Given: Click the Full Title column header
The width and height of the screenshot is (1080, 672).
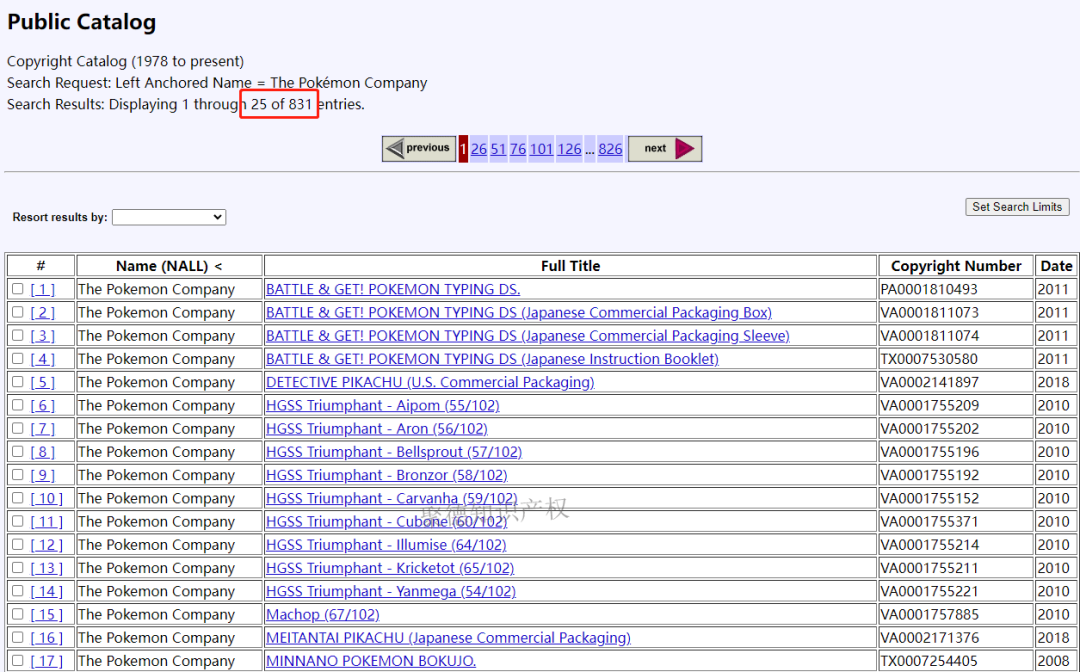Looking at the screenshot, I should 570,266.
